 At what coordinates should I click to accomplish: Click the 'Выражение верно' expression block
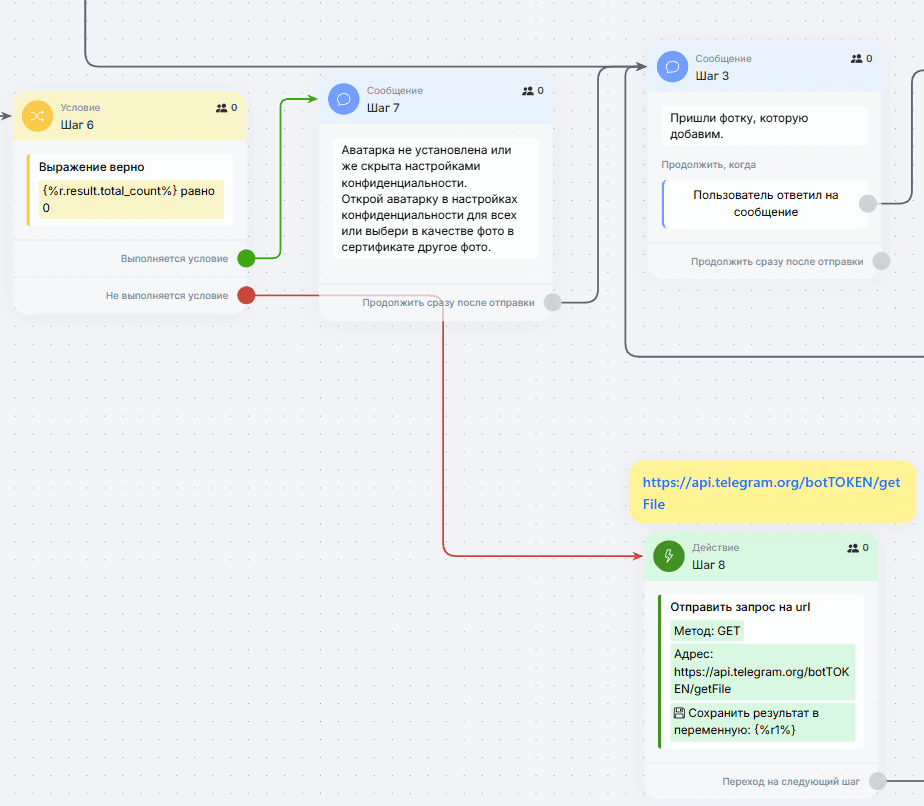click(130, 190)
